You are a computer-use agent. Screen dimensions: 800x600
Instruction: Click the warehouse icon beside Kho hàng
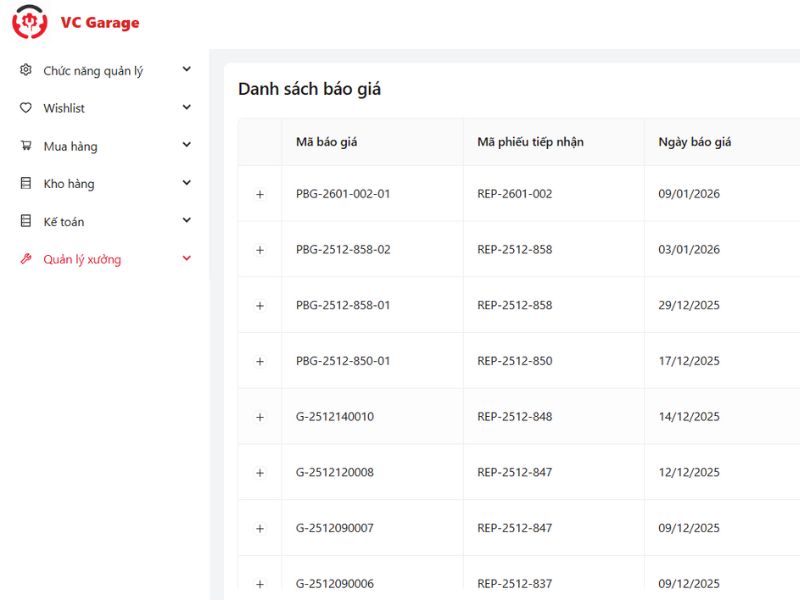(26, 184)
